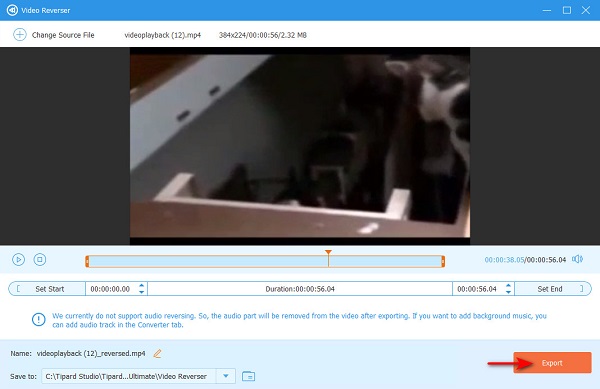Increase end time with up arrow

click(x=508, y=285)
